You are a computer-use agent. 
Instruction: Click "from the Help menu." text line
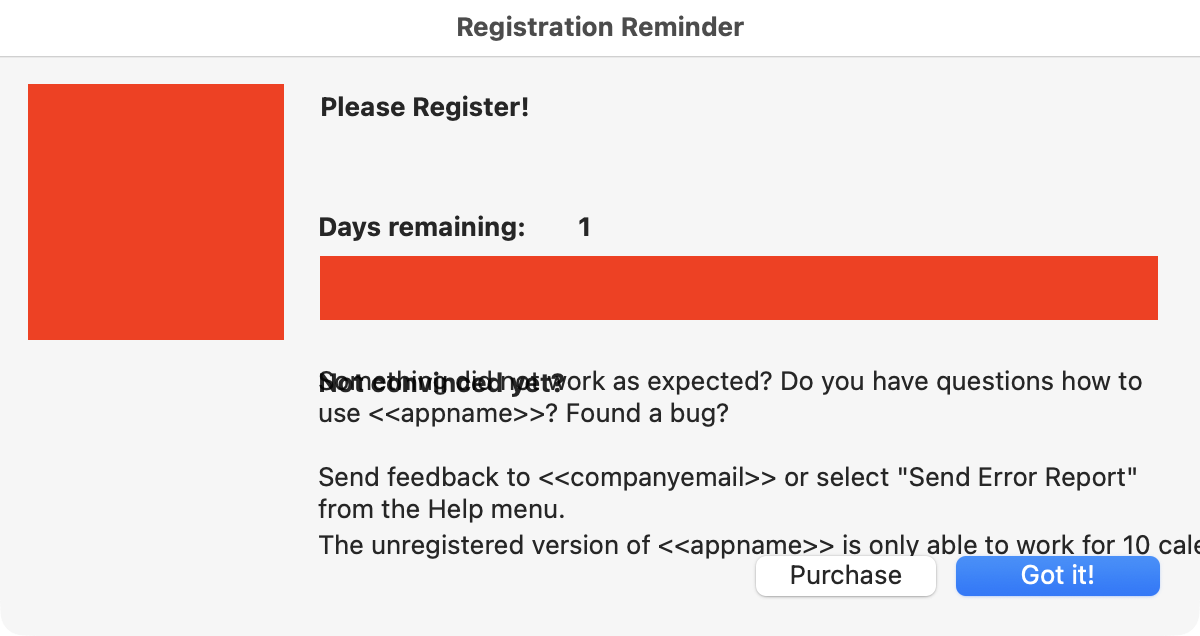tap(442, 509)
